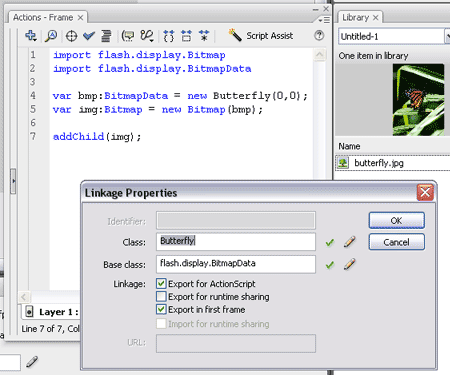Image resolution: width=450 pixels, height=375 pixels.
Task: Open Debug options toolbar menu
Action: (147, 36)
